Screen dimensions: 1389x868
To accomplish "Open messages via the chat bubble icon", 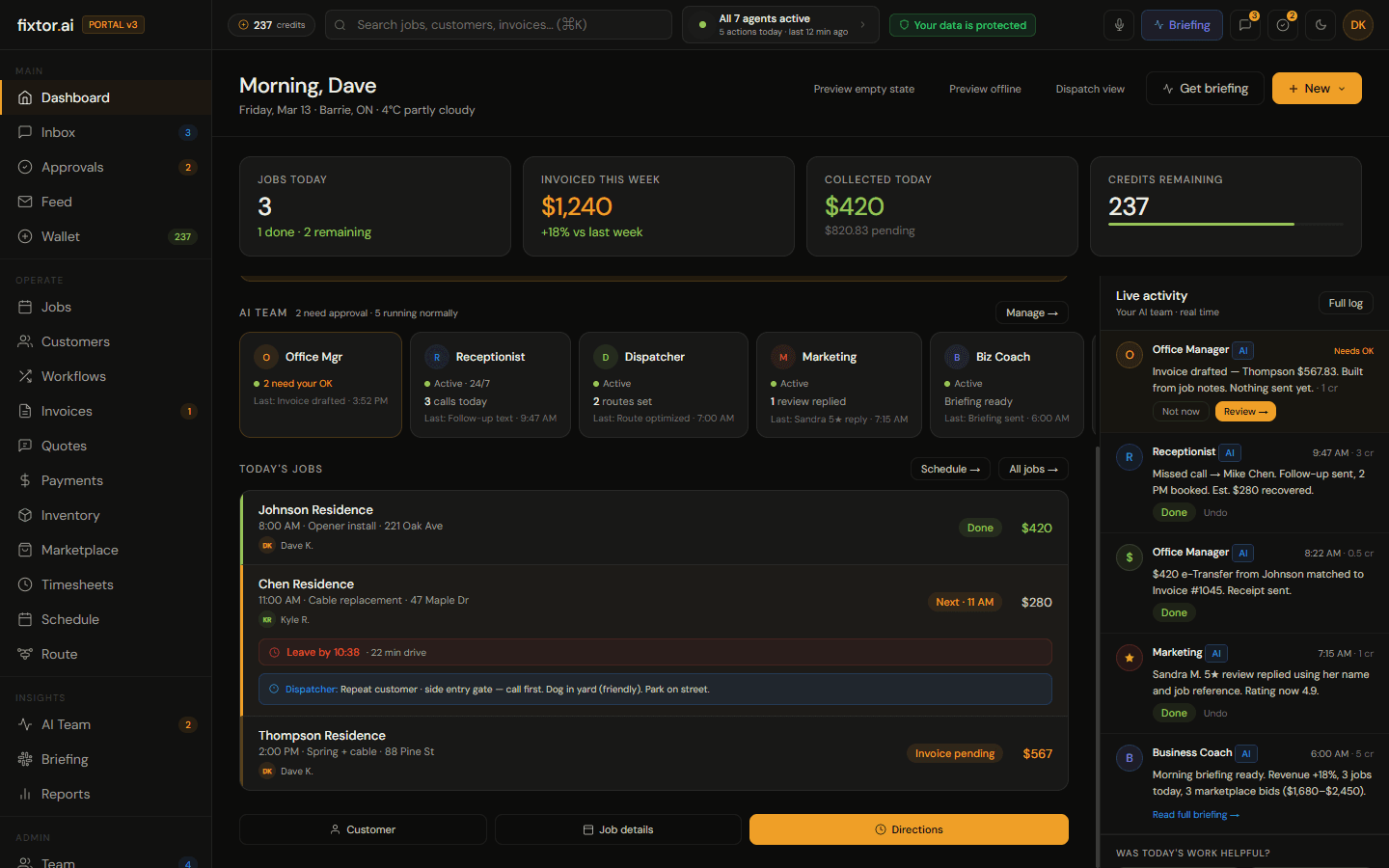I will [x=1244, y=25].
